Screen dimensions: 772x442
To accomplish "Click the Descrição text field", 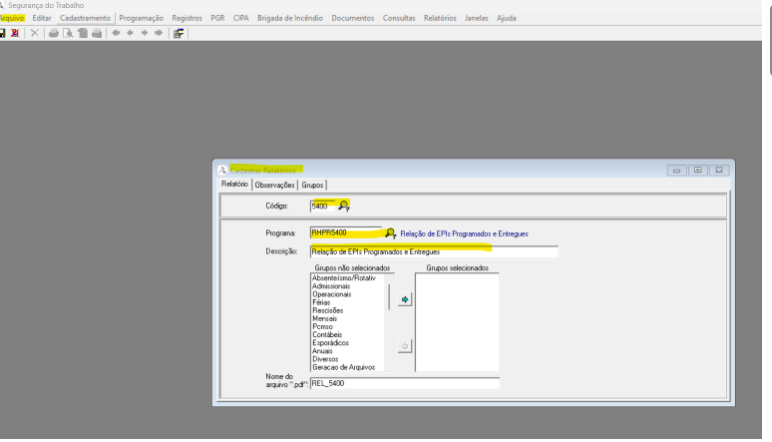I will click(x=433, y=251).
